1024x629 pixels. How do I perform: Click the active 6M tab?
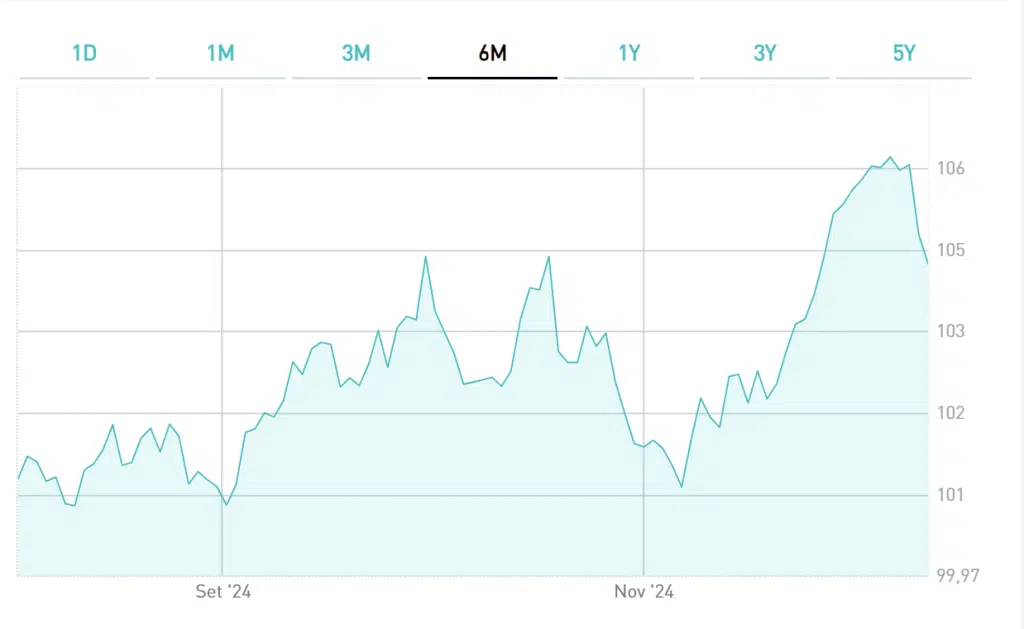[492, 54]
